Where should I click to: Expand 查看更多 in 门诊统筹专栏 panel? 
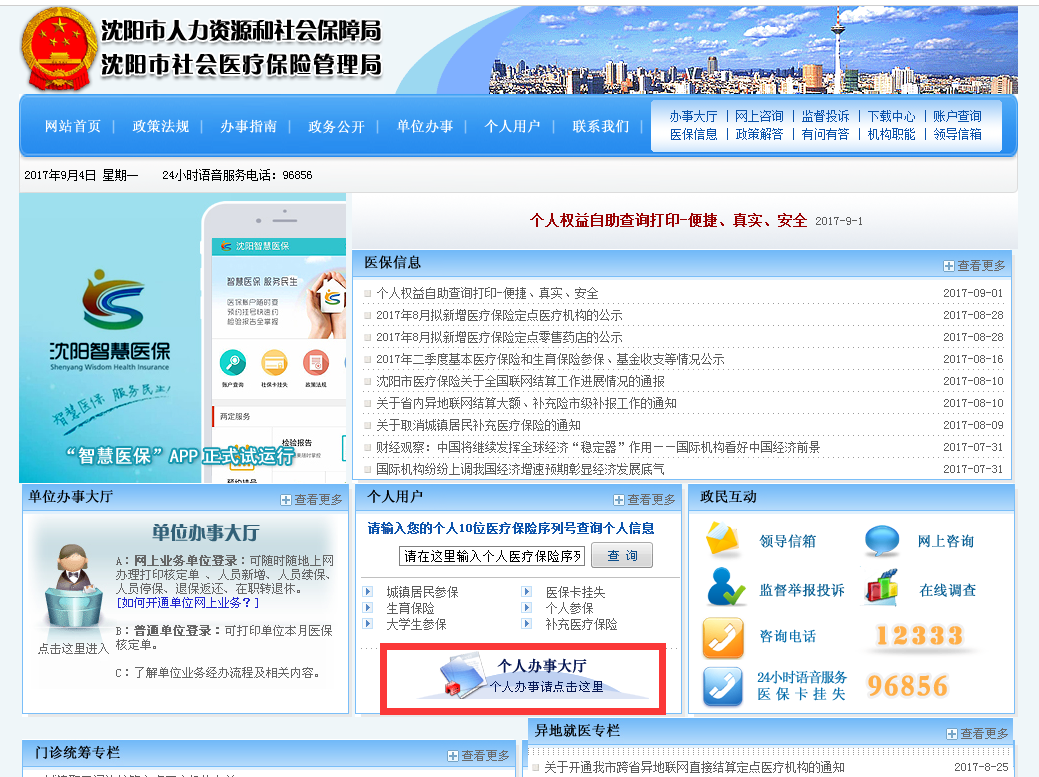tap(478, 755)
